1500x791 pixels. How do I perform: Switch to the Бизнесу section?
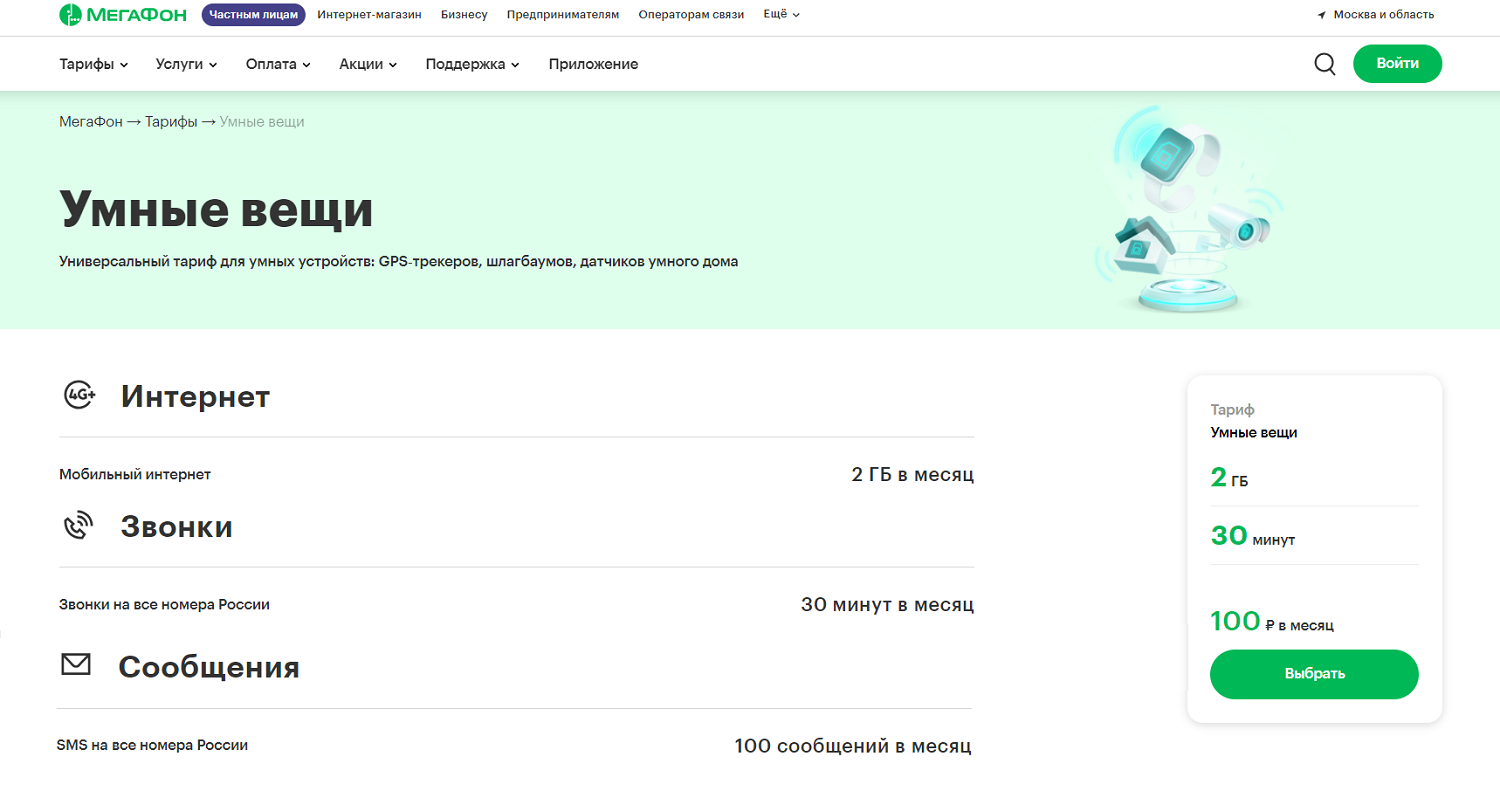(464, 15)
